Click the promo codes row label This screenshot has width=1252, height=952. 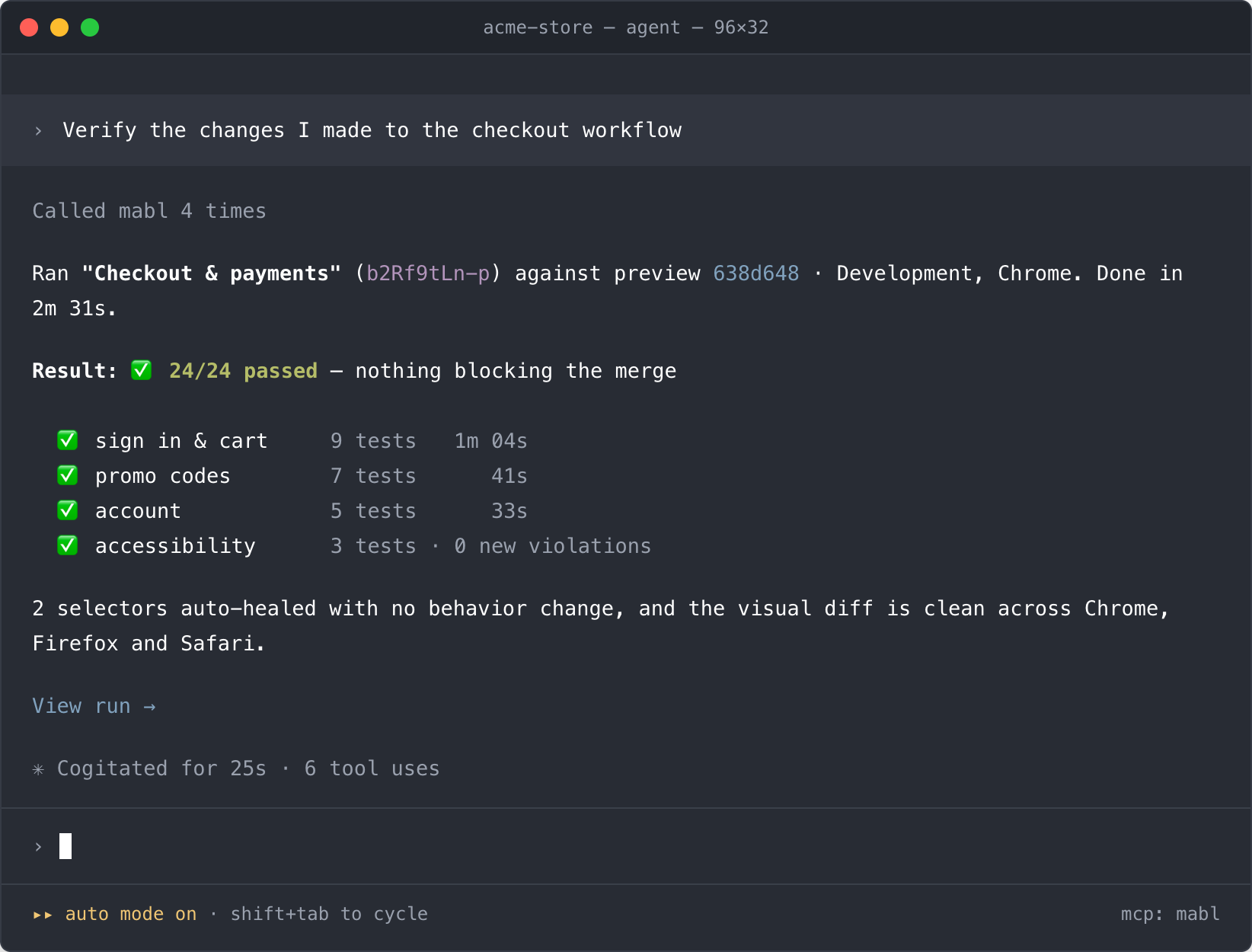(x=162, y=476)
